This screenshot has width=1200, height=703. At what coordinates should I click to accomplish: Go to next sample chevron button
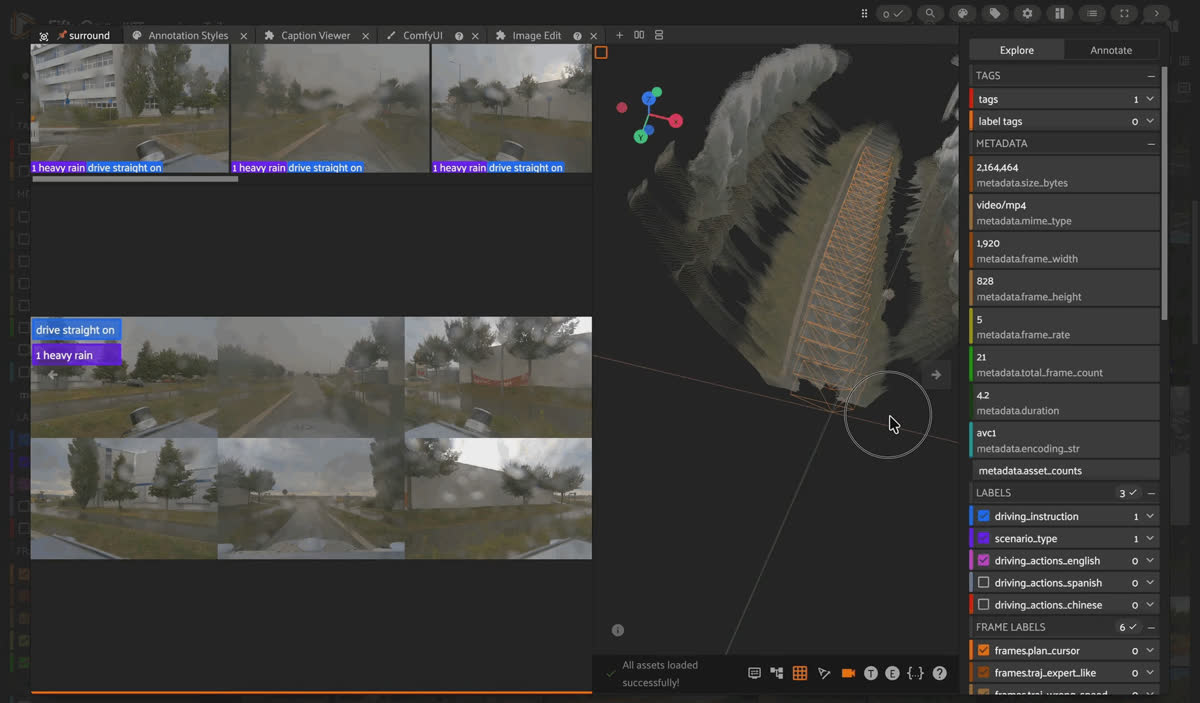[1157, 14]
